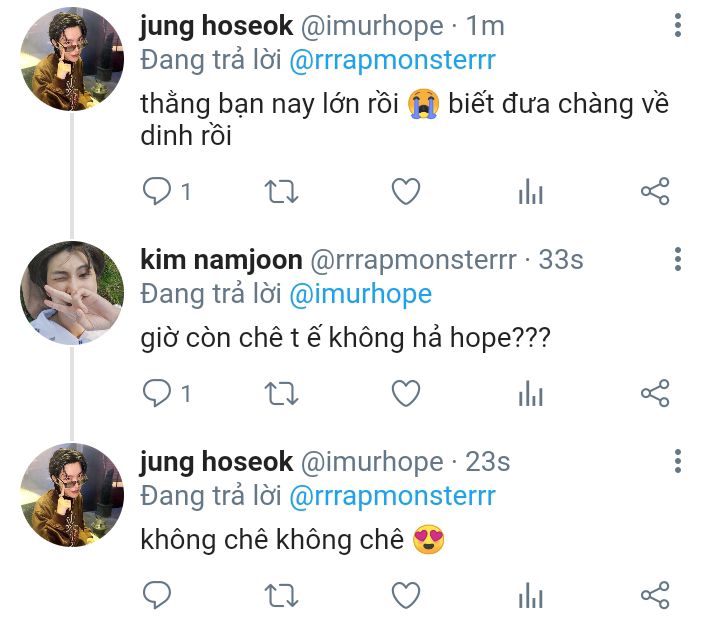
Task: View analytics for kim namjoon's tweet
Action: pyautogui.click(x=530, y=394)
